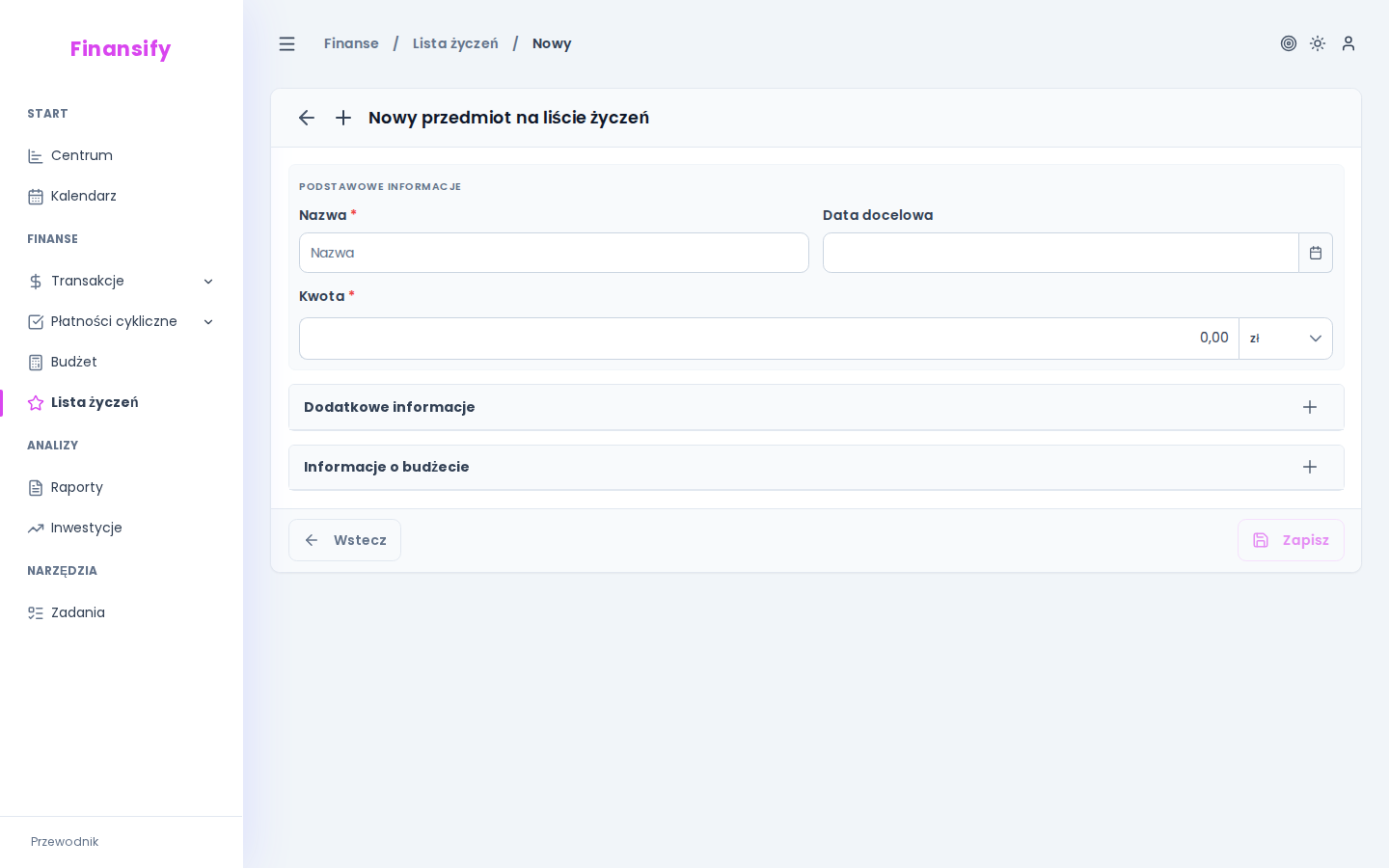1389x868 pixels.
Task: Click the plus icon next to page title
Action: point(342,118)
